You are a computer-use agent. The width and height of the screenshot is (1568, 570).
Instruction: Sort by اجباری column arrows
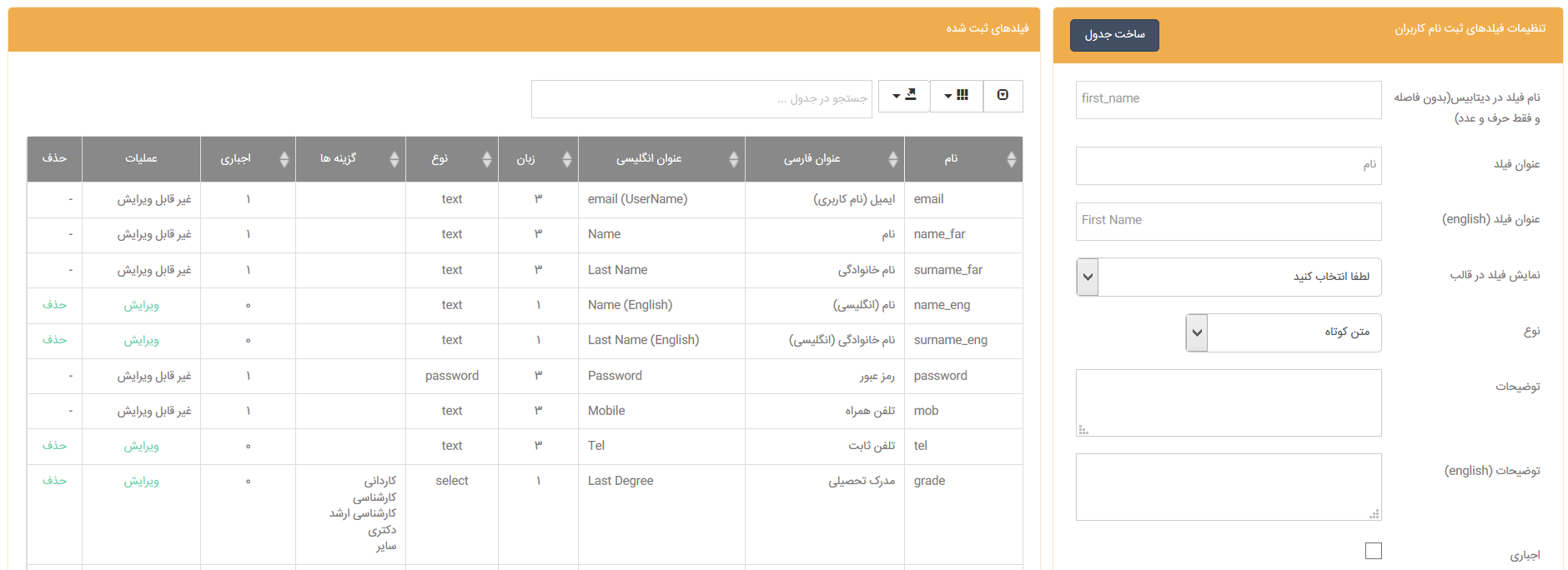pyautogui.click(x=284, y=159)
